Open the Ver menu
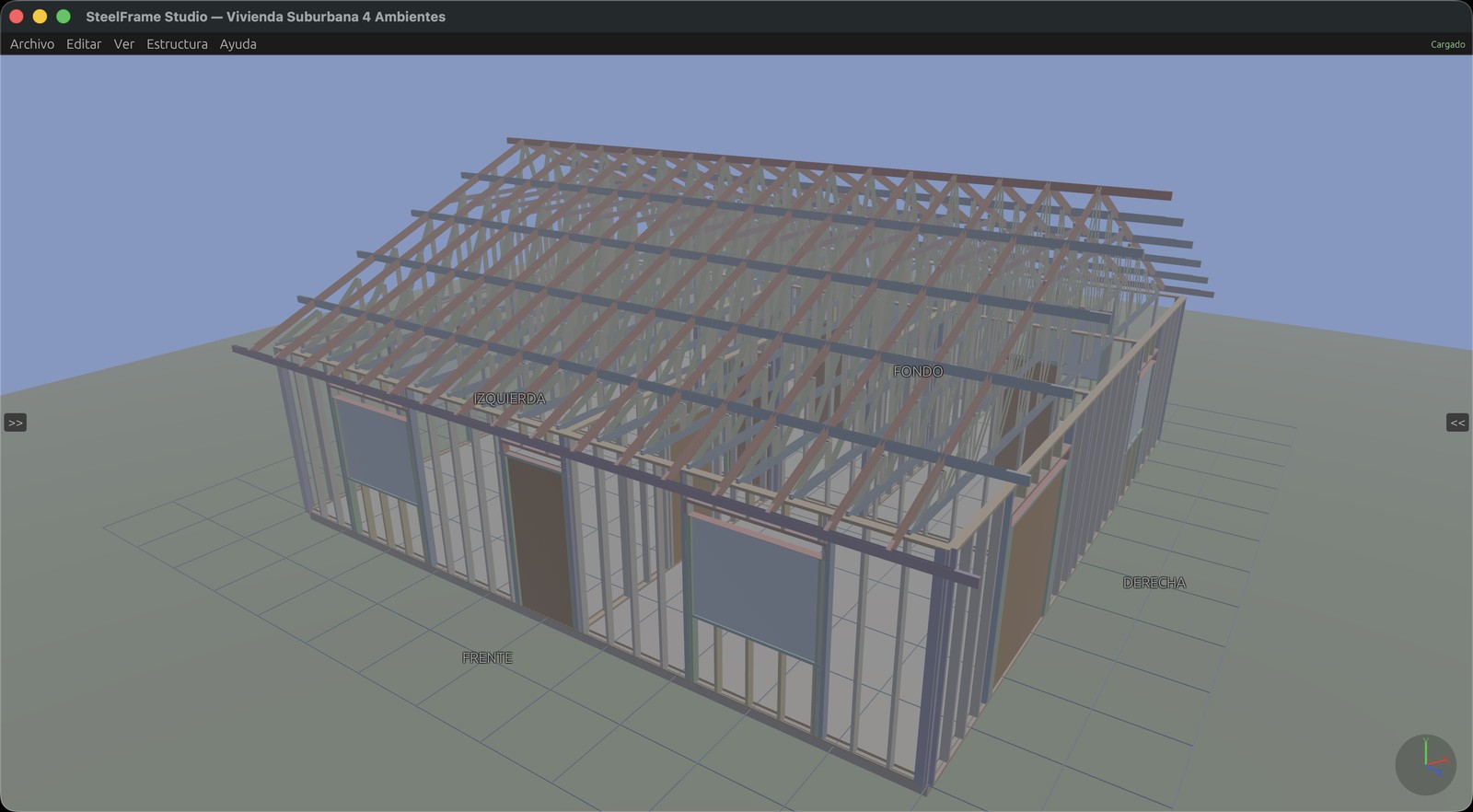This screenshot has width=1473, height=812. [124, 44]
